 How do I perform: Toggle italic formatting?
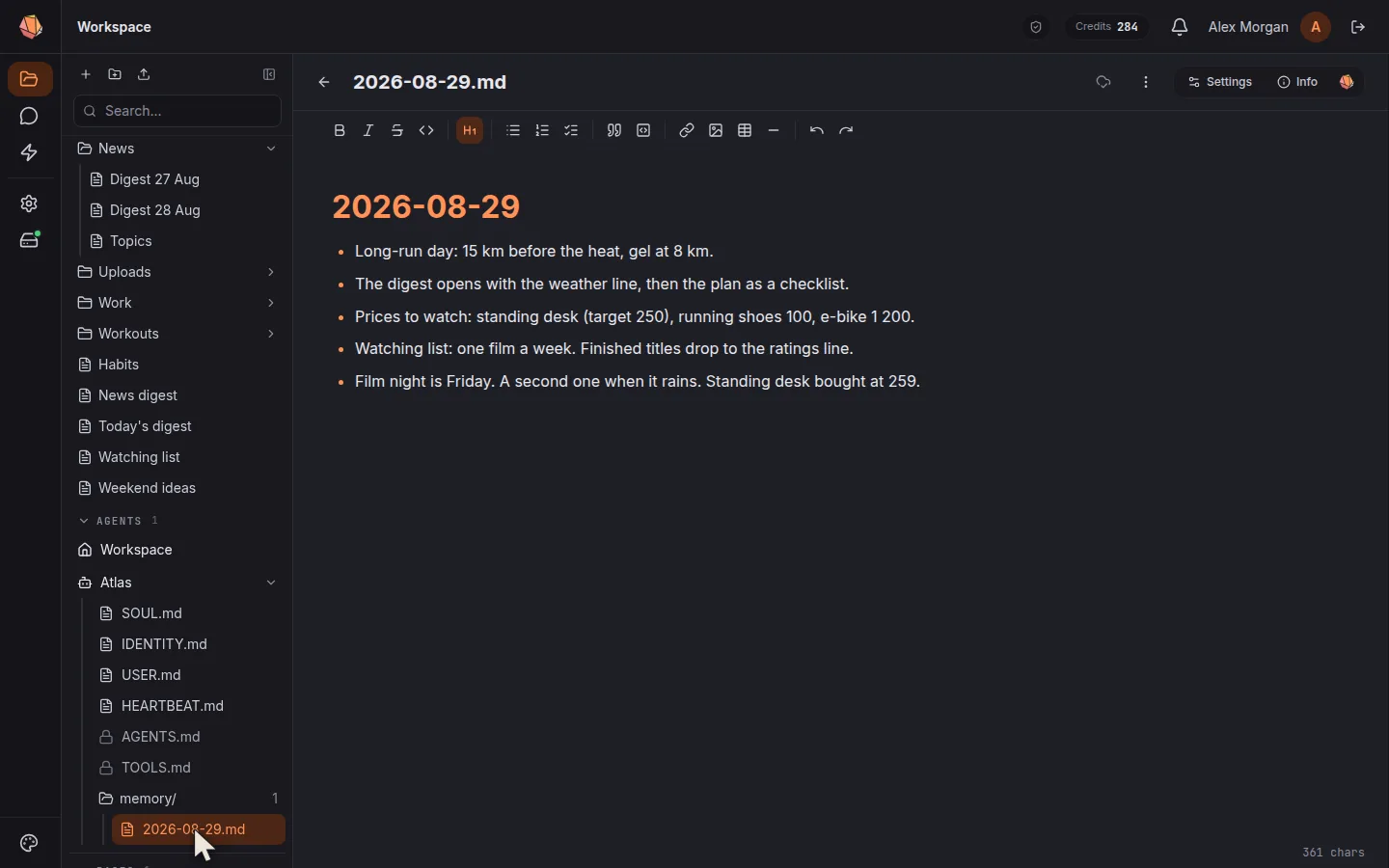[x=368, y=130]
